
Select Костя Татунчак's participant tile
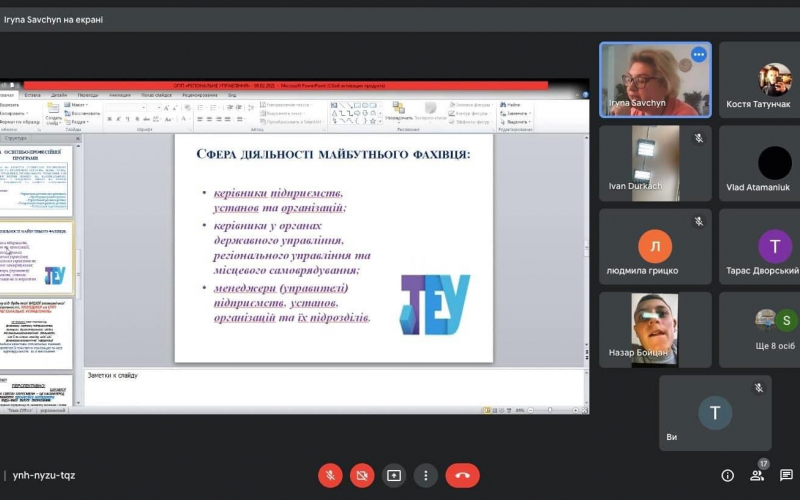759,80
